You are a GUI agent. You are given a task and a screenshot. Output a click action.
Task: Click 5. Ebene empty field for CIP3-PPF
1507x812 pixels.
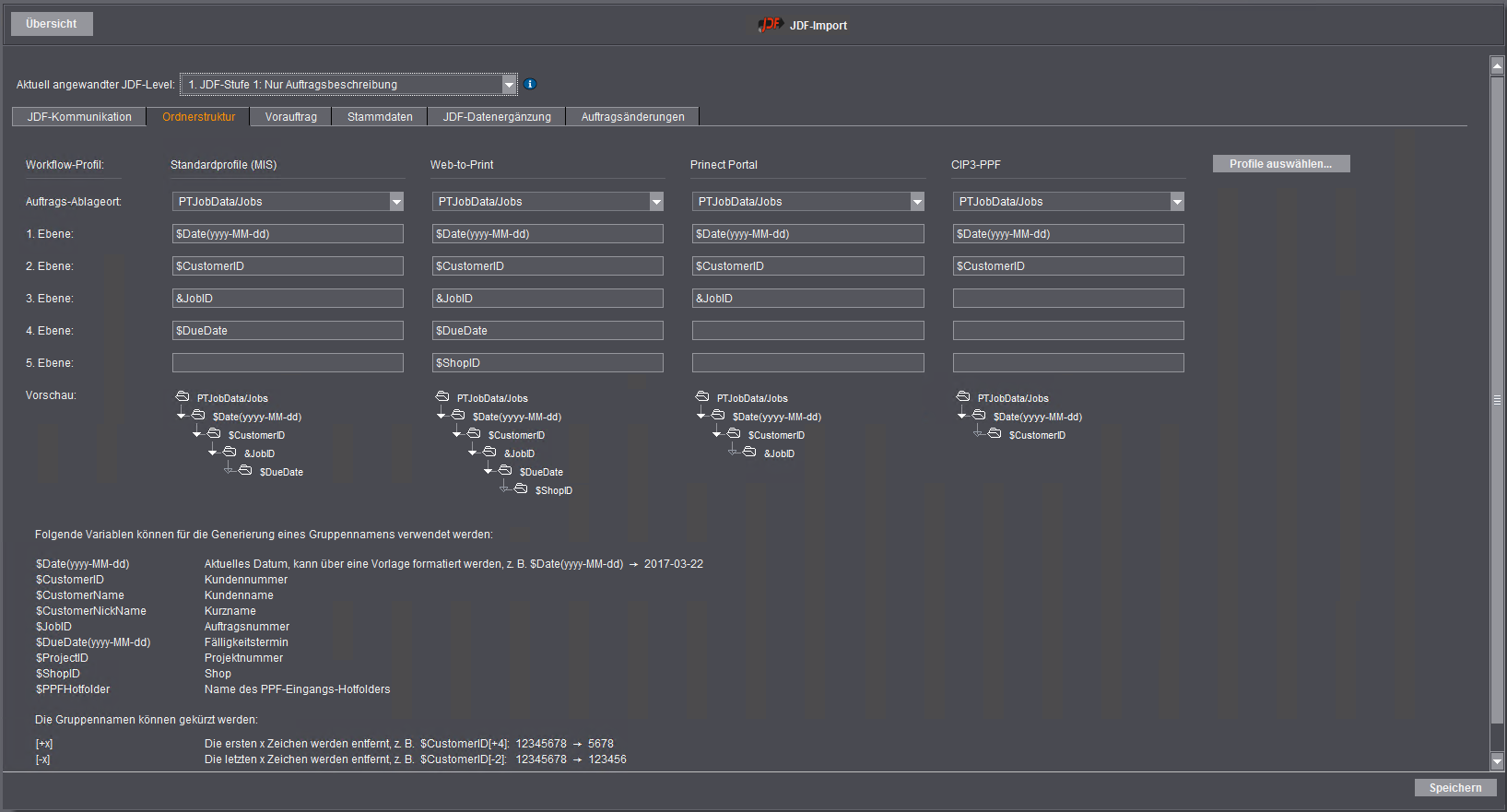(x=1068, y=363)
